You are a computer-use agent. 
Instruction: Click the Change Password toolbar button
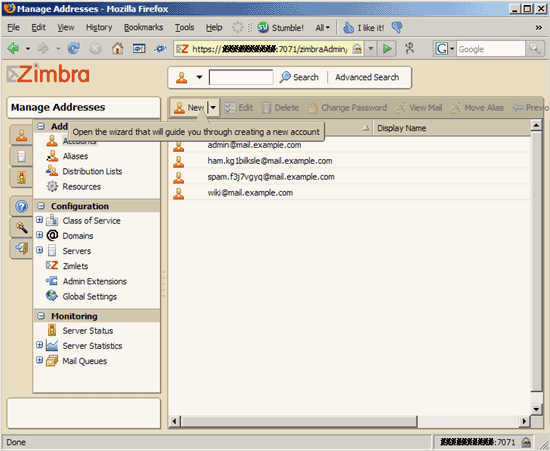click(348, 108)
